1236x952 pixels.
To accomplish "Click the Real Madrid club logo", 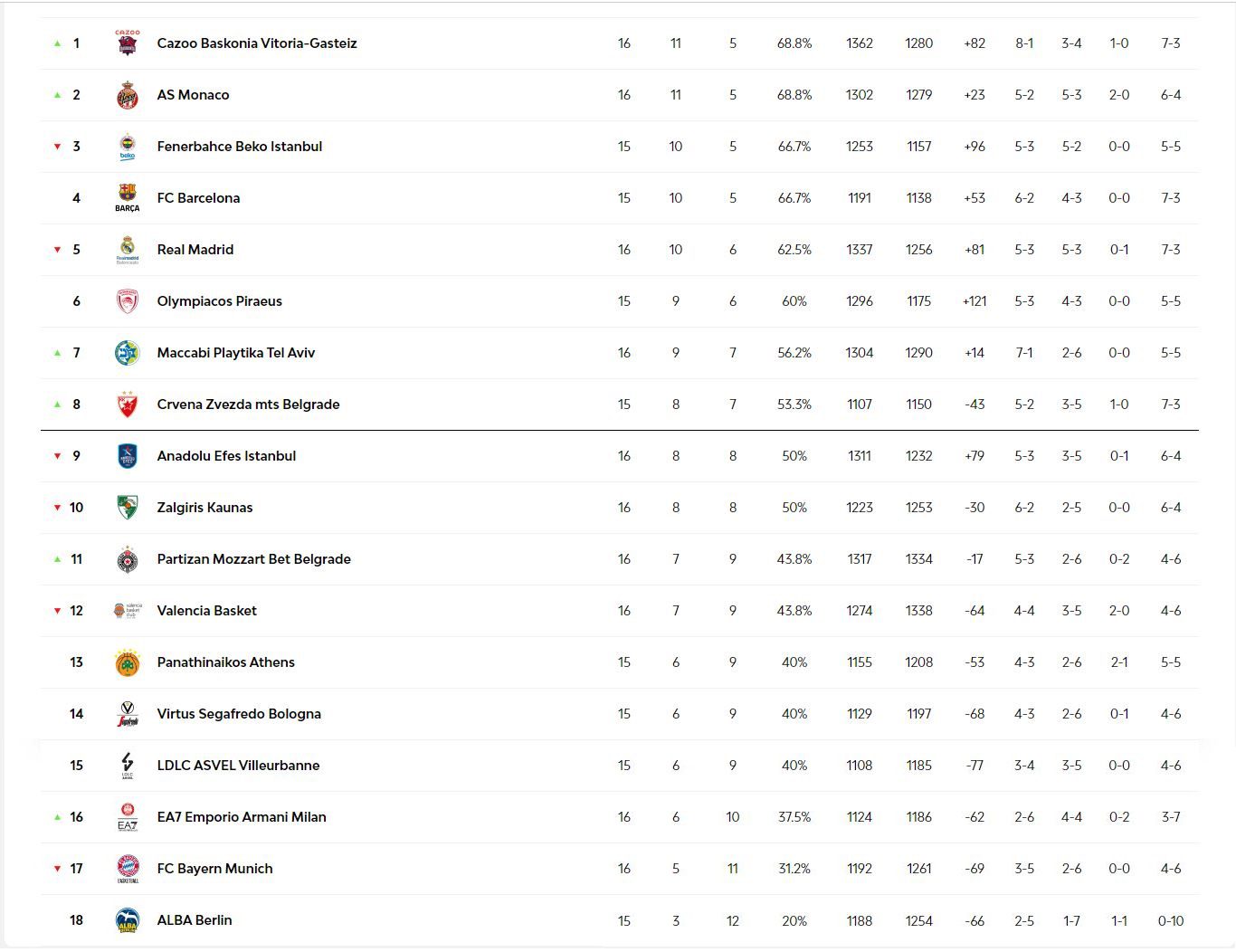I will tap(128, 249).
